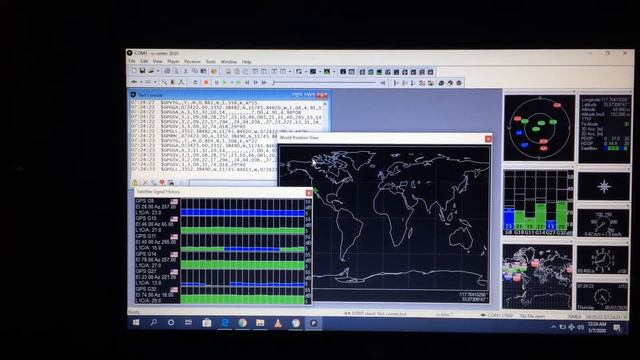Click the Open folder toolbar icon

pyautogui.click(x=151, y=71)
